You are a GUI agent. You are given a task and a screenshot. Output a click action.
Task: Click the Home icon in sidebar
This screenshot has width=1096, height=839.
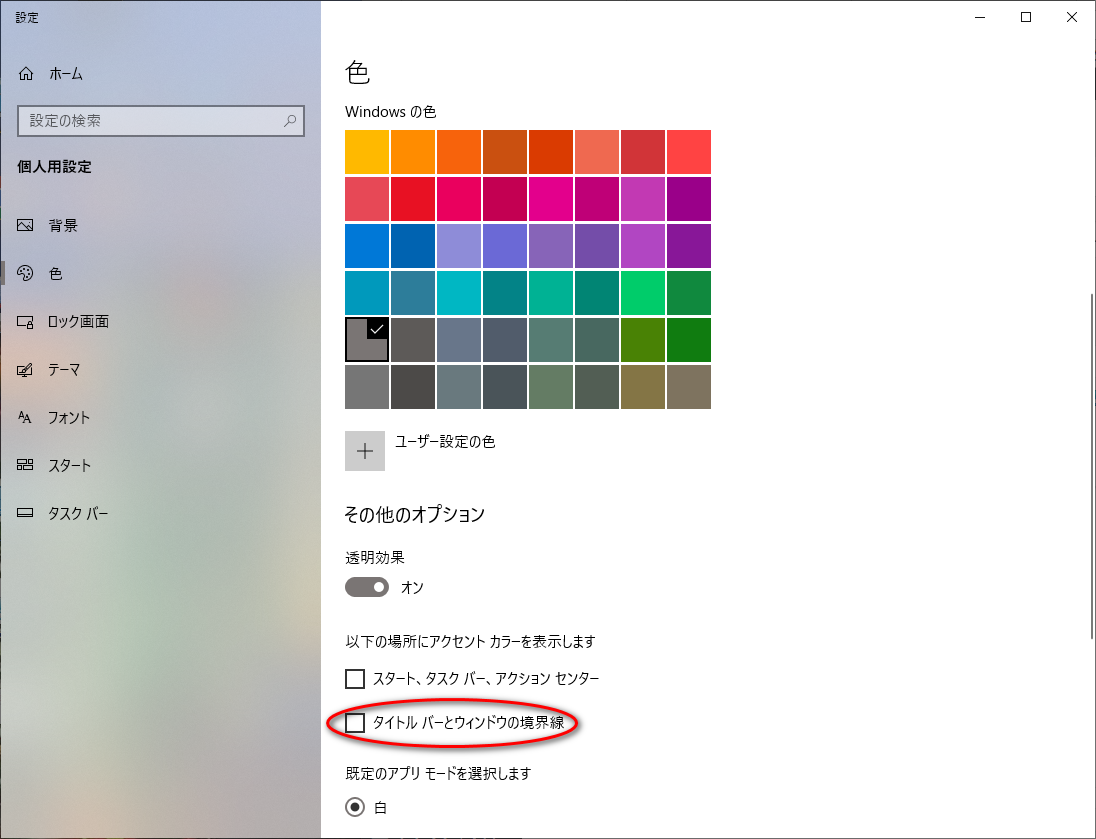coord(26,74)
